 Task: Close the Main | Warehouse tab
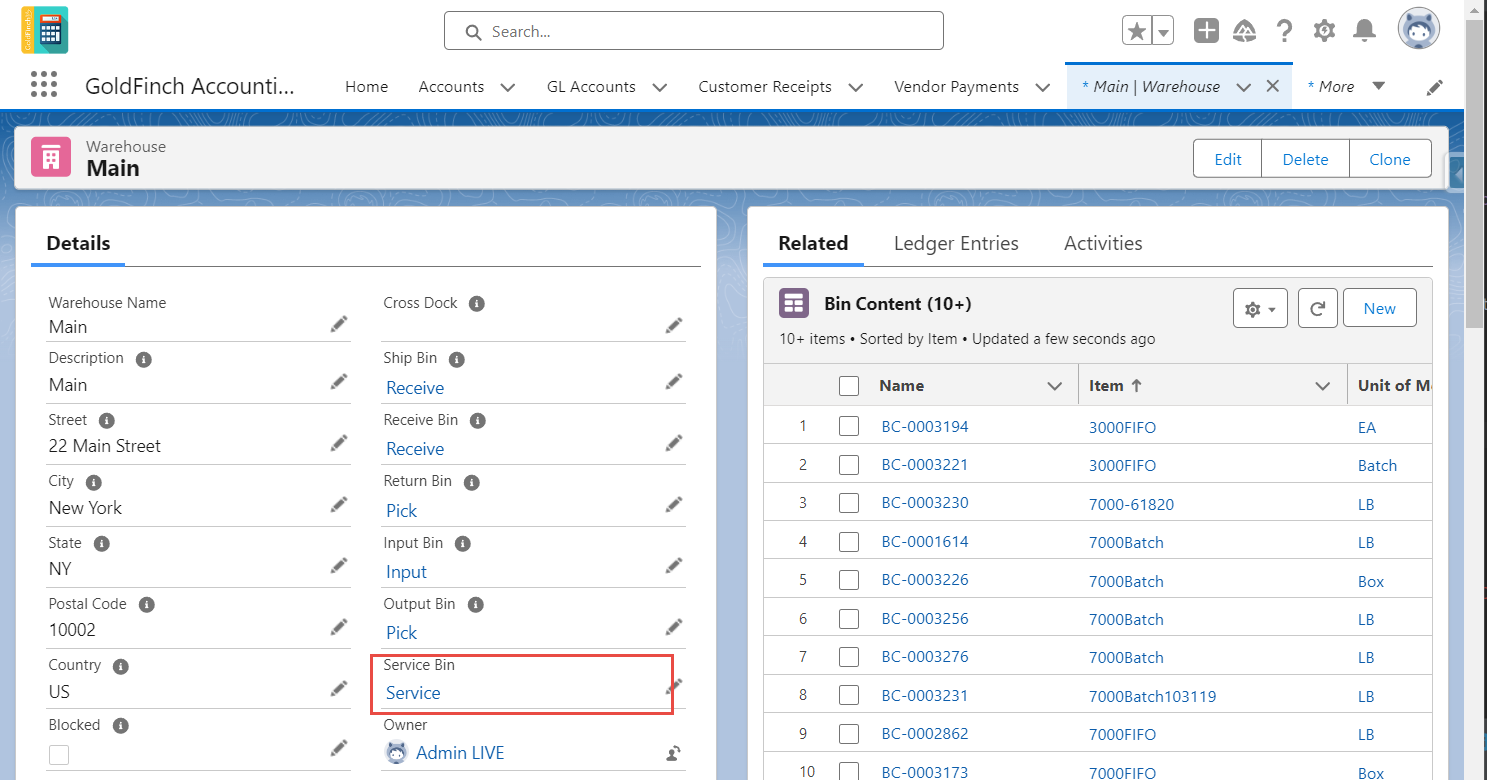tap(1273, 86)
